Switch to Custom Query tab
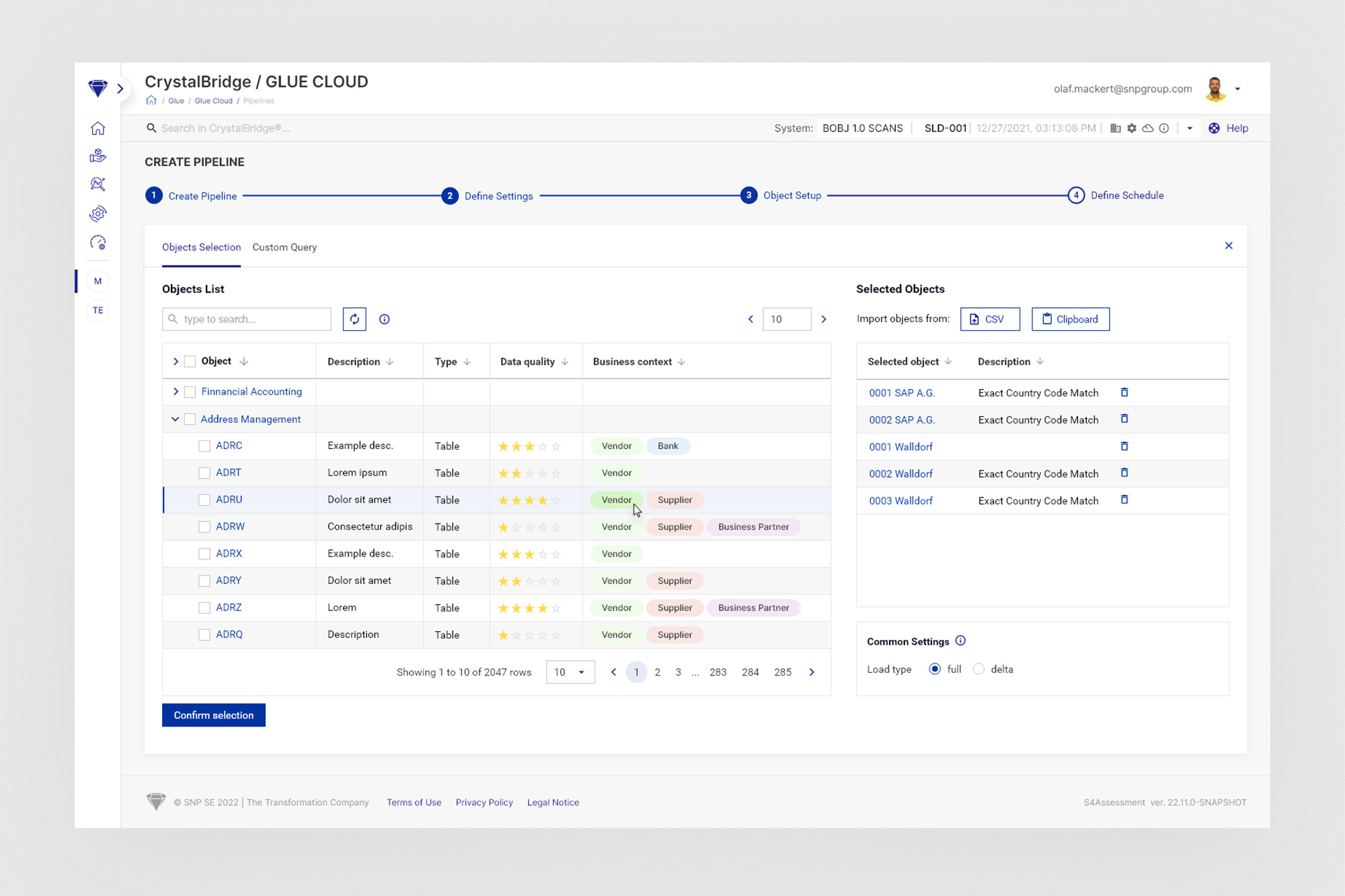The height and width of the screenshot is (896, 1345). tap(284, 247)
